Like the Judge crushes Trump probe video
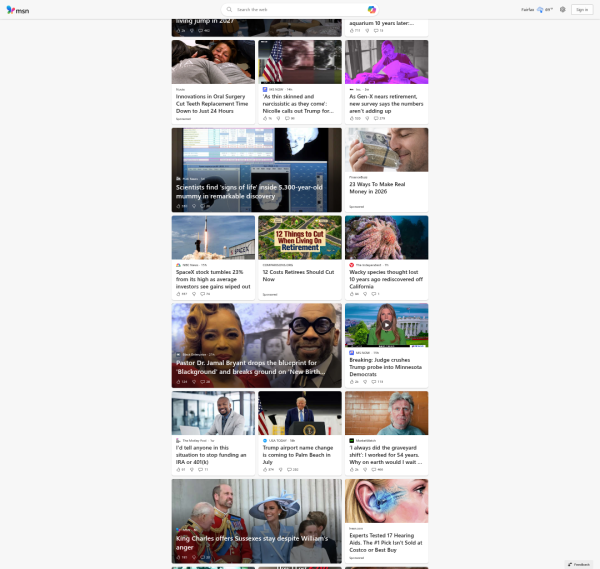 (x=354, y=382)
